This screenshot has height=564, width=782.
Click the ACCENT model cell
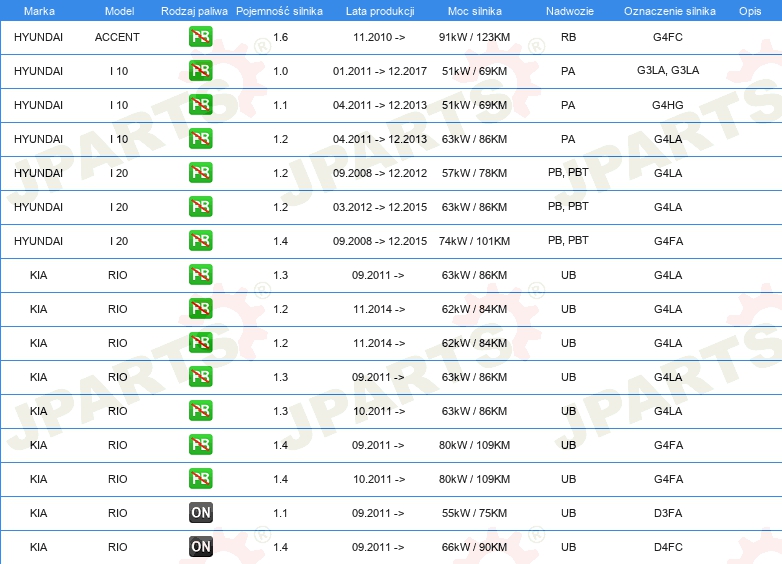pyautogui.click(x=117, y=37)
